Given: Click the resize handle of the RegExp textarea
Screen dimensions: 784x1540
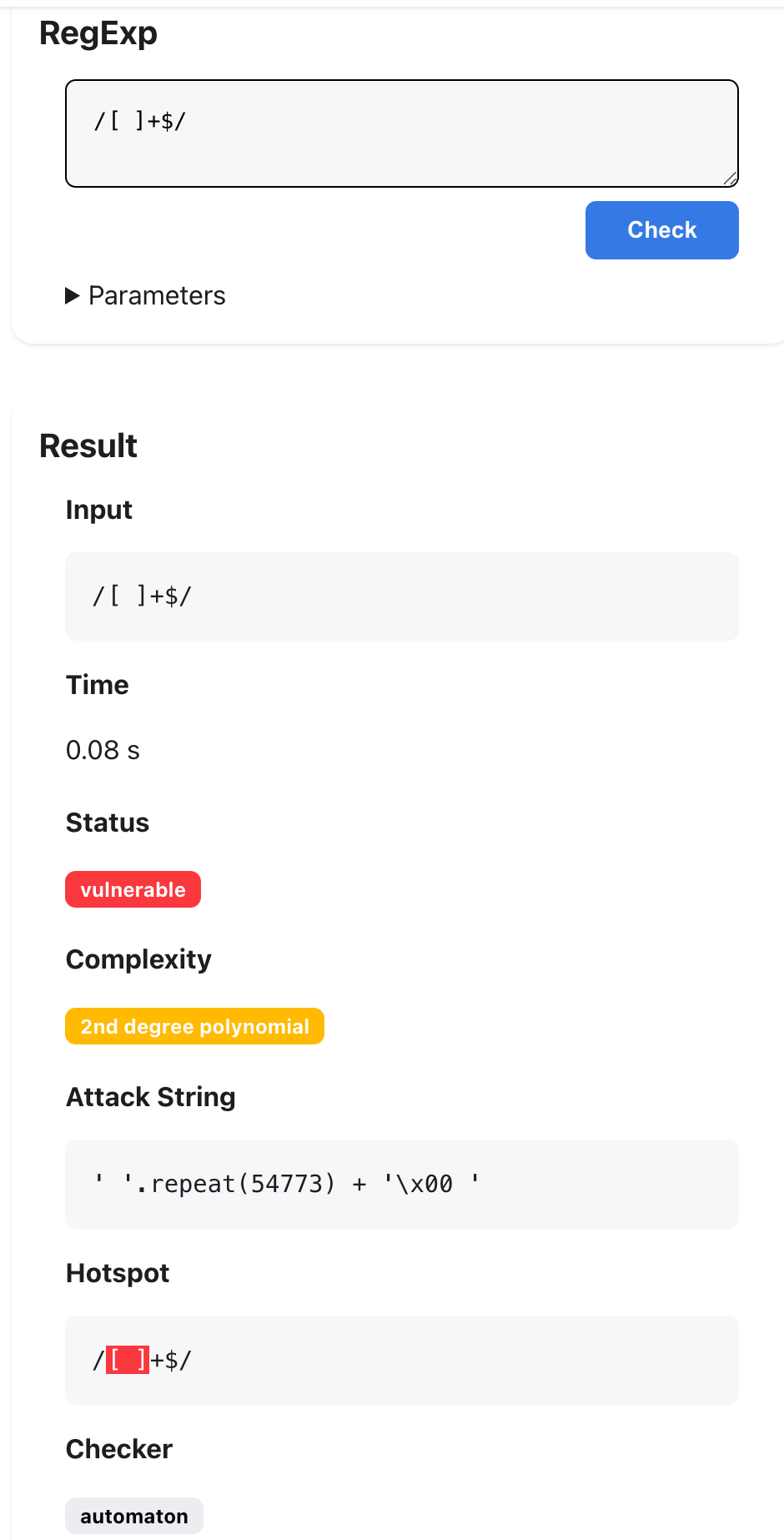Looking at the screenshot, I should tap(730, 178).
